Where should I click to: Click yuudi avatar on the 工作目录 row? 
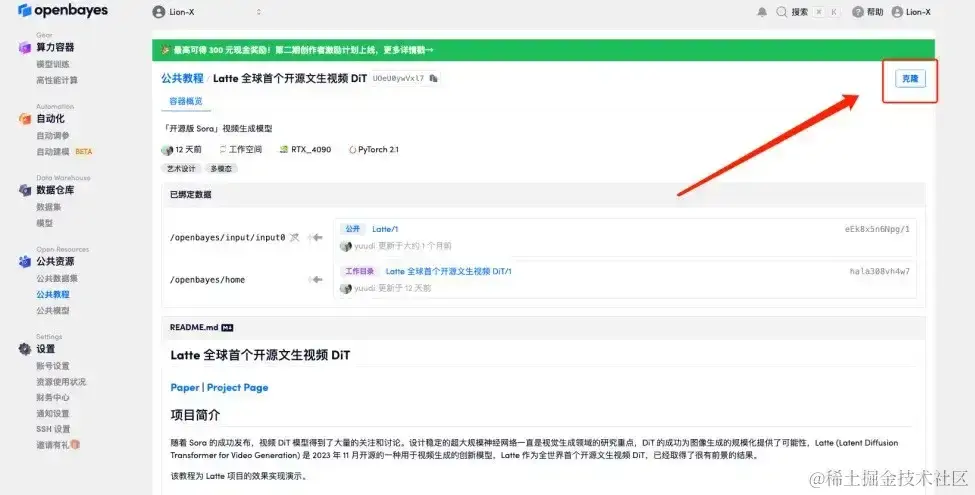(x=346, y=289)
